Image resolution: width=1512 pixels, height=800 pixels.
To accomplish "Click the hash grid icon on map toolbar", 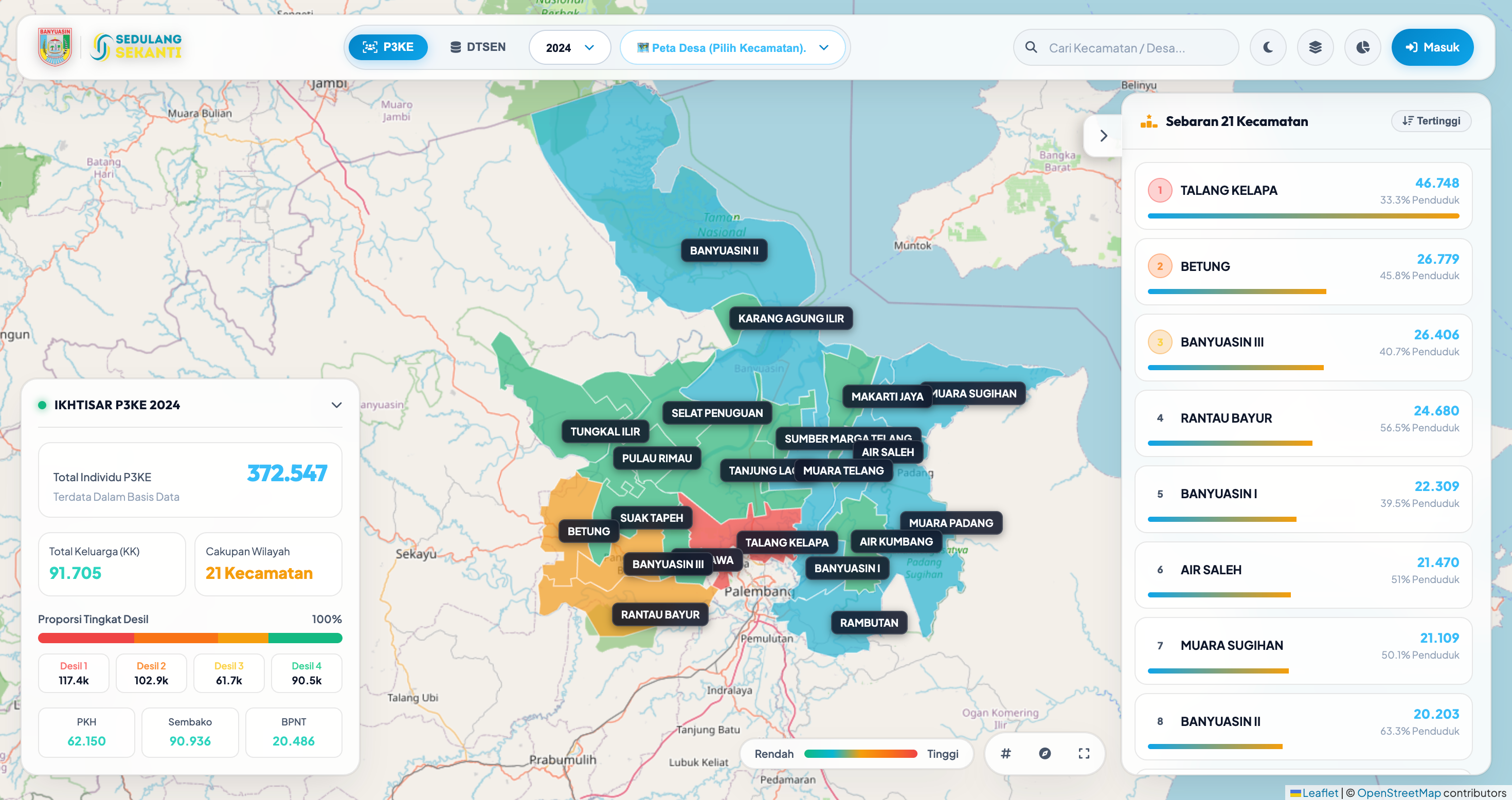I will pos(1005,754).
